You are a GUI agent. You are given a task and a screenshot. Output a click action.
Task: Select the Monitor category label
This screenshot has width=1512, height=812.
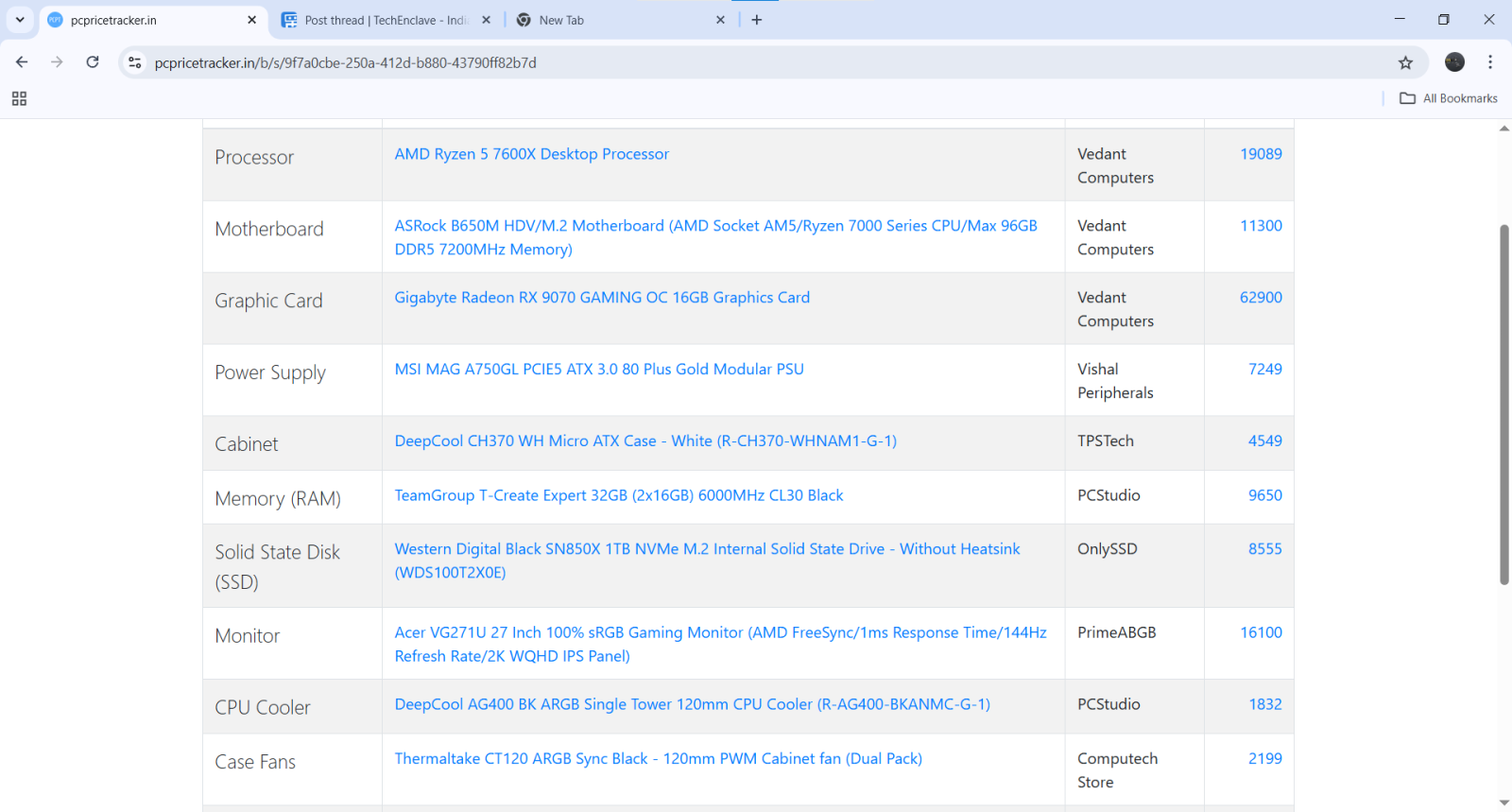pyautogui.click(x=248, y=636)
